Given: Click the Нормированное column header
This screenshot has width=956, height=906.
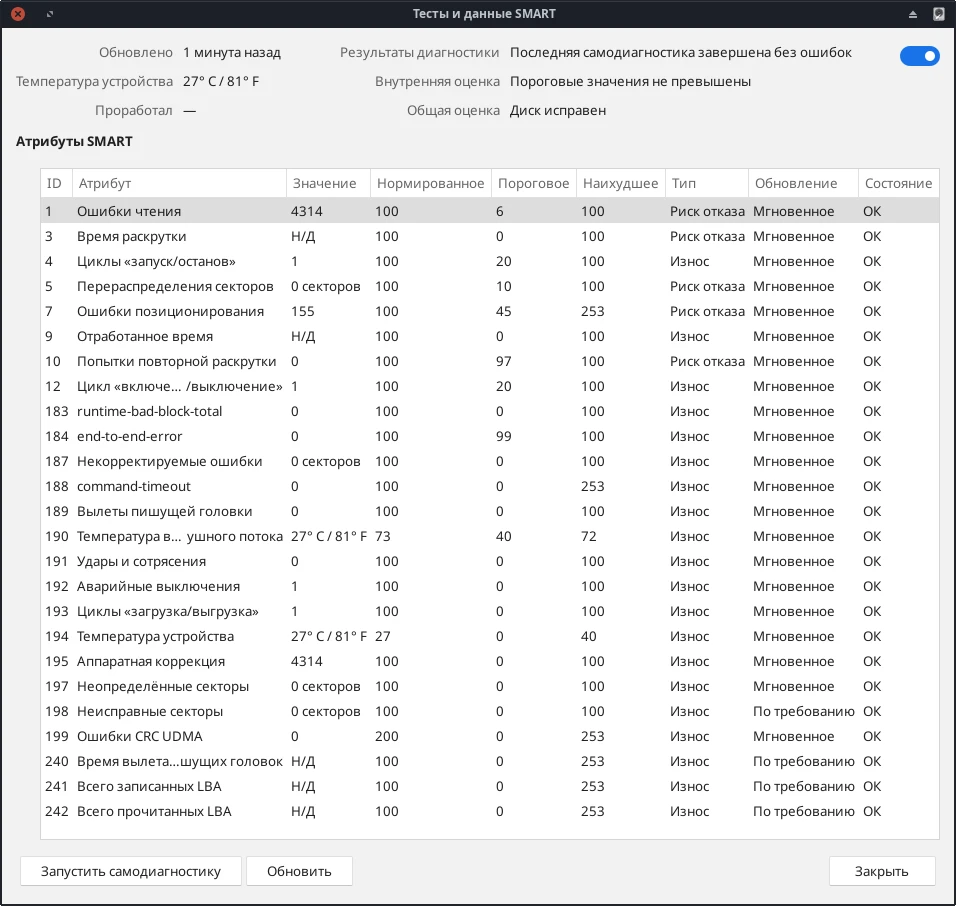Looking at the screenshot, I should click(x=430, y=184).
